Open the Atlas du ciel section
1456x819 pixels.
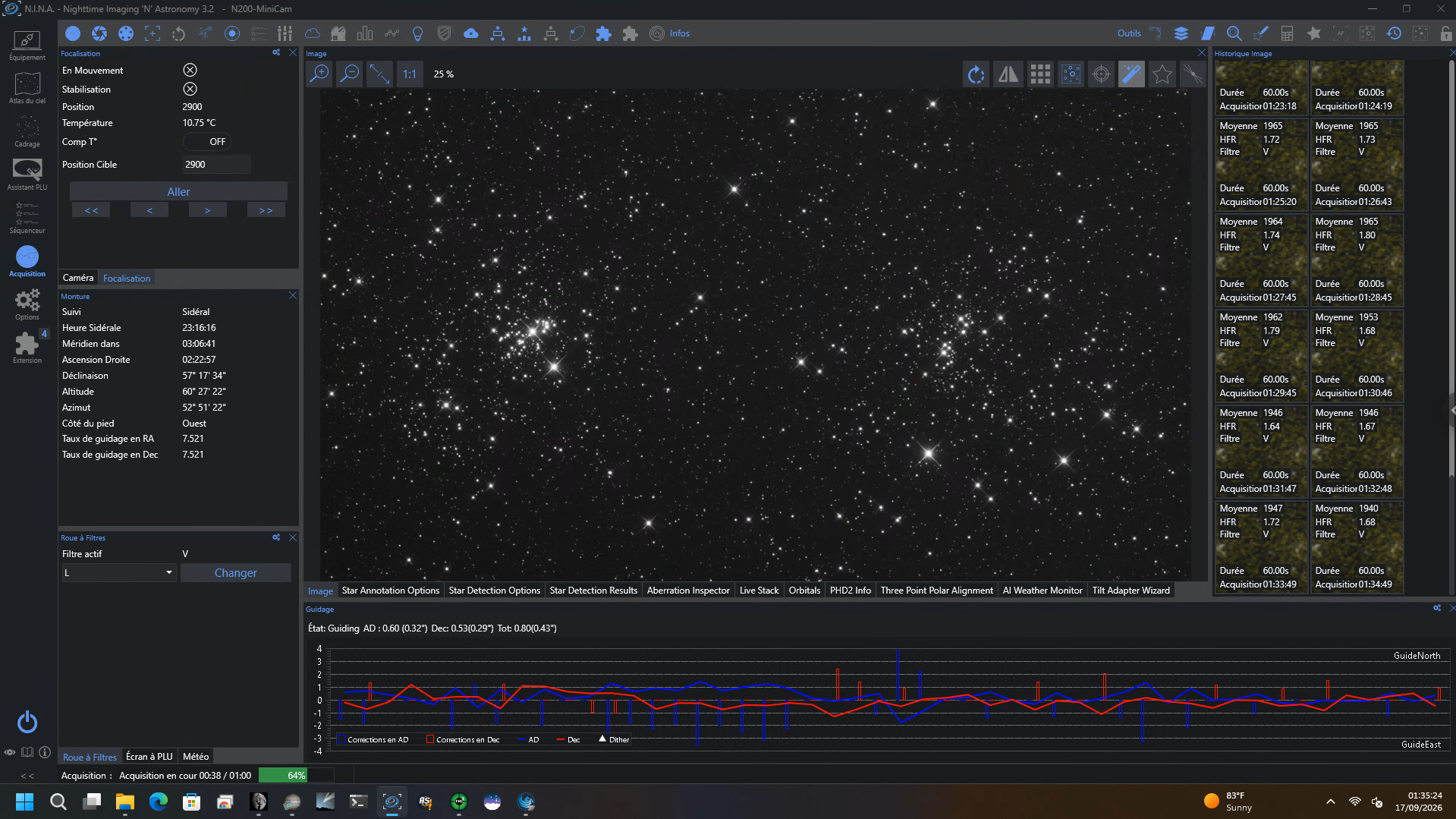click(27, 88)
